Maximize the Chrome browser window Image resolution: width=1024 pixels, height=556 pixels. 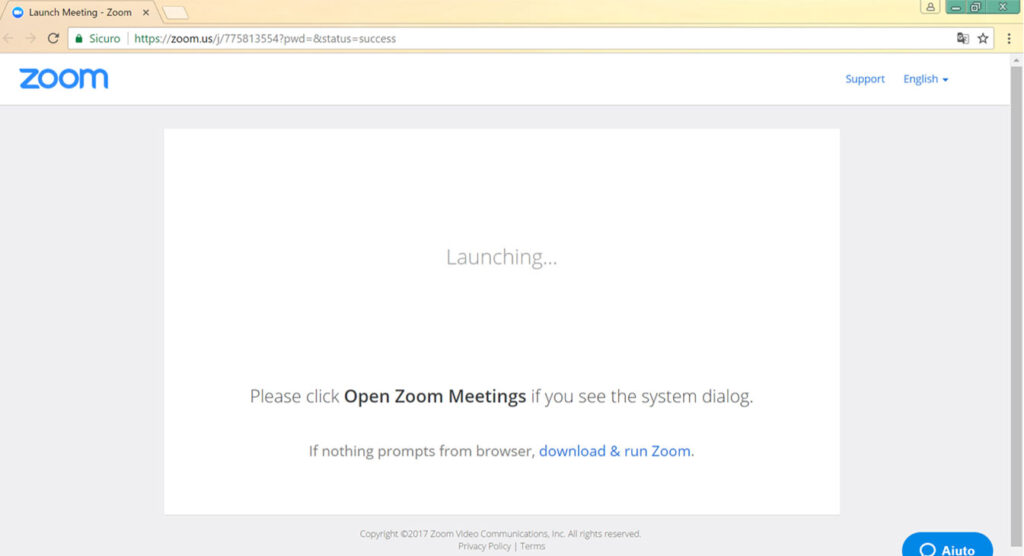tap(975, 7)
